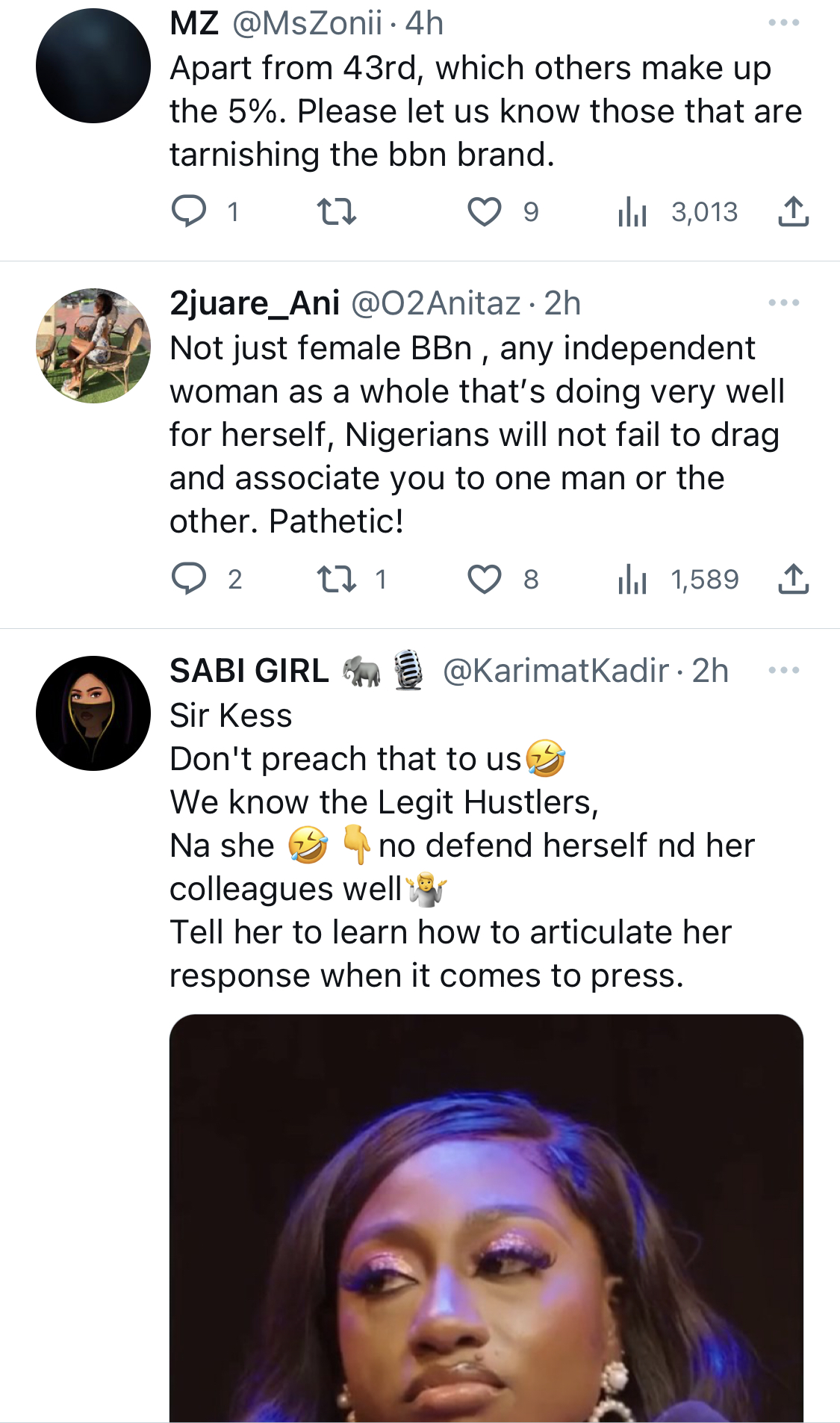Open more options for 2juare_Ani's tweet
The width and height of the screenshot is (840, 1423).
tap(784, 303)
